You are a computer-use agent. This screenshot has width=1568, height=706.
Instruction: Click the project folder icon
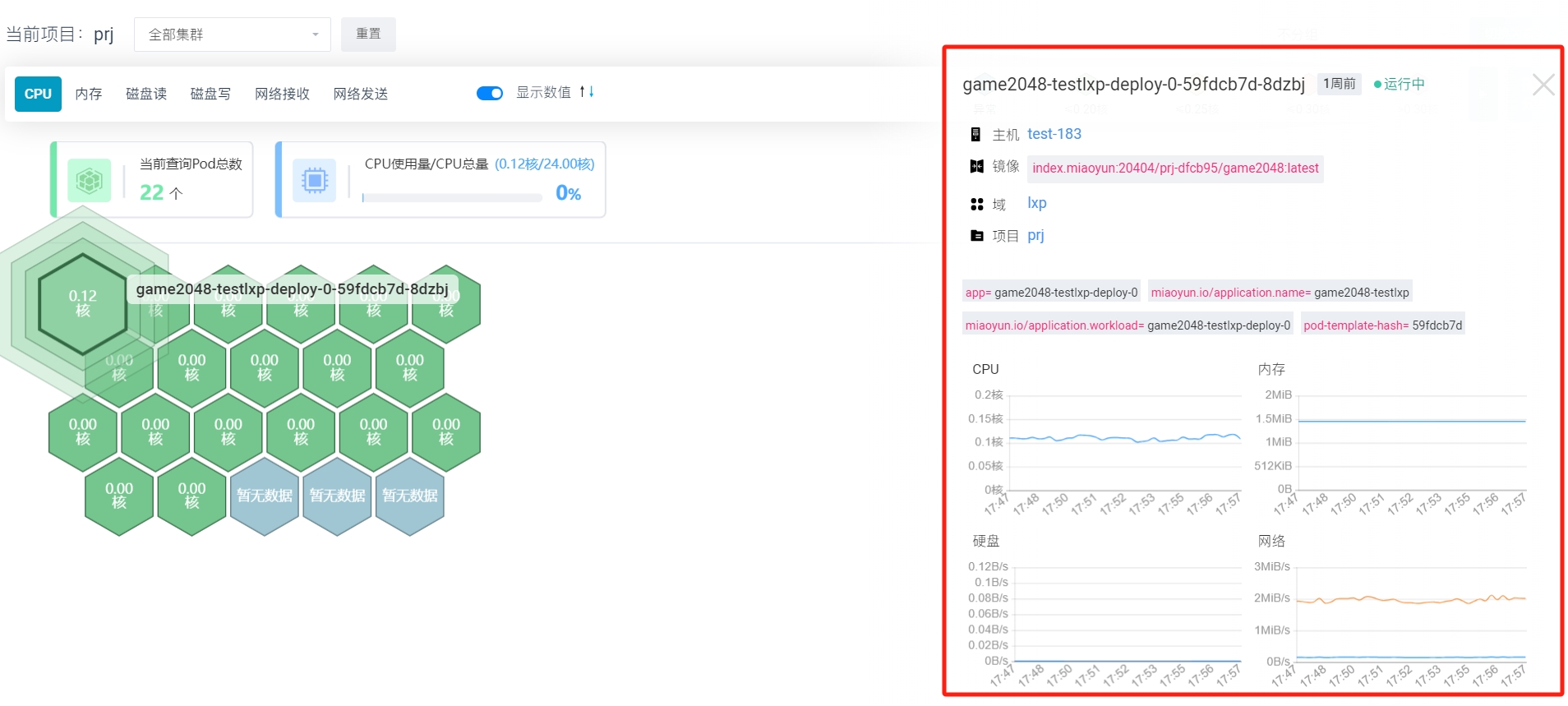click(976, 236)
